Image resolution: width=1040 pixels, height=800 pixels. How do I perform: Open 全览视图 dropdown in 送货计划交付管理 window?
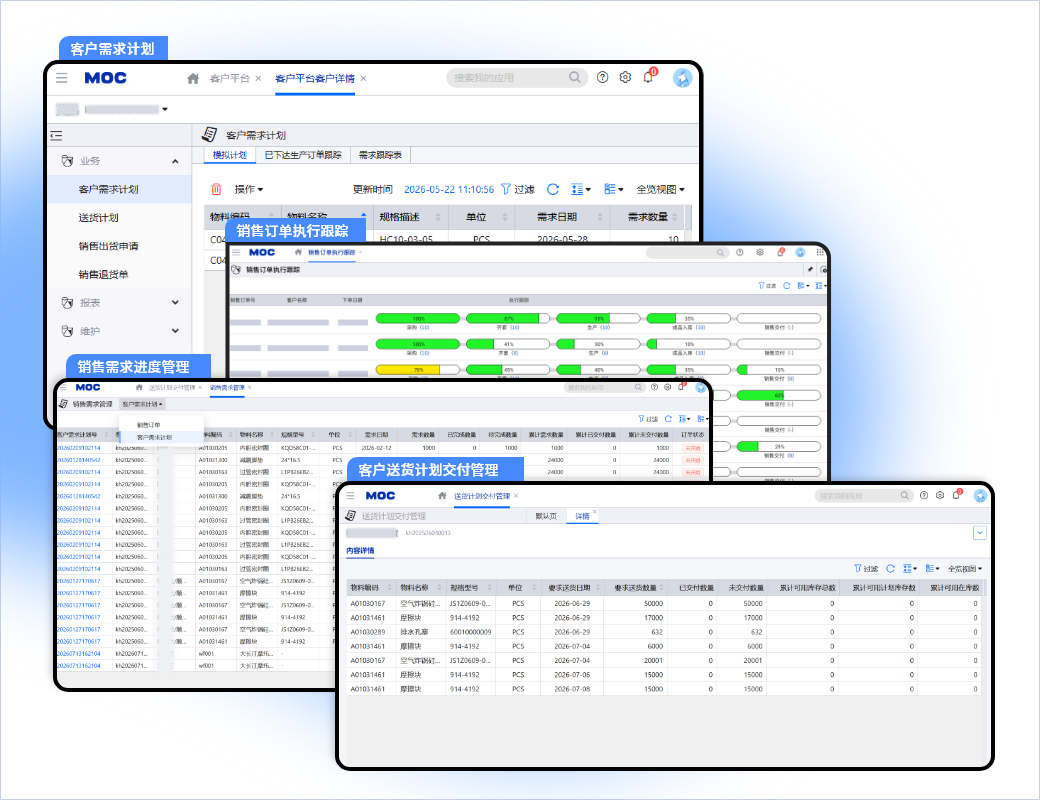click(964, 568)
